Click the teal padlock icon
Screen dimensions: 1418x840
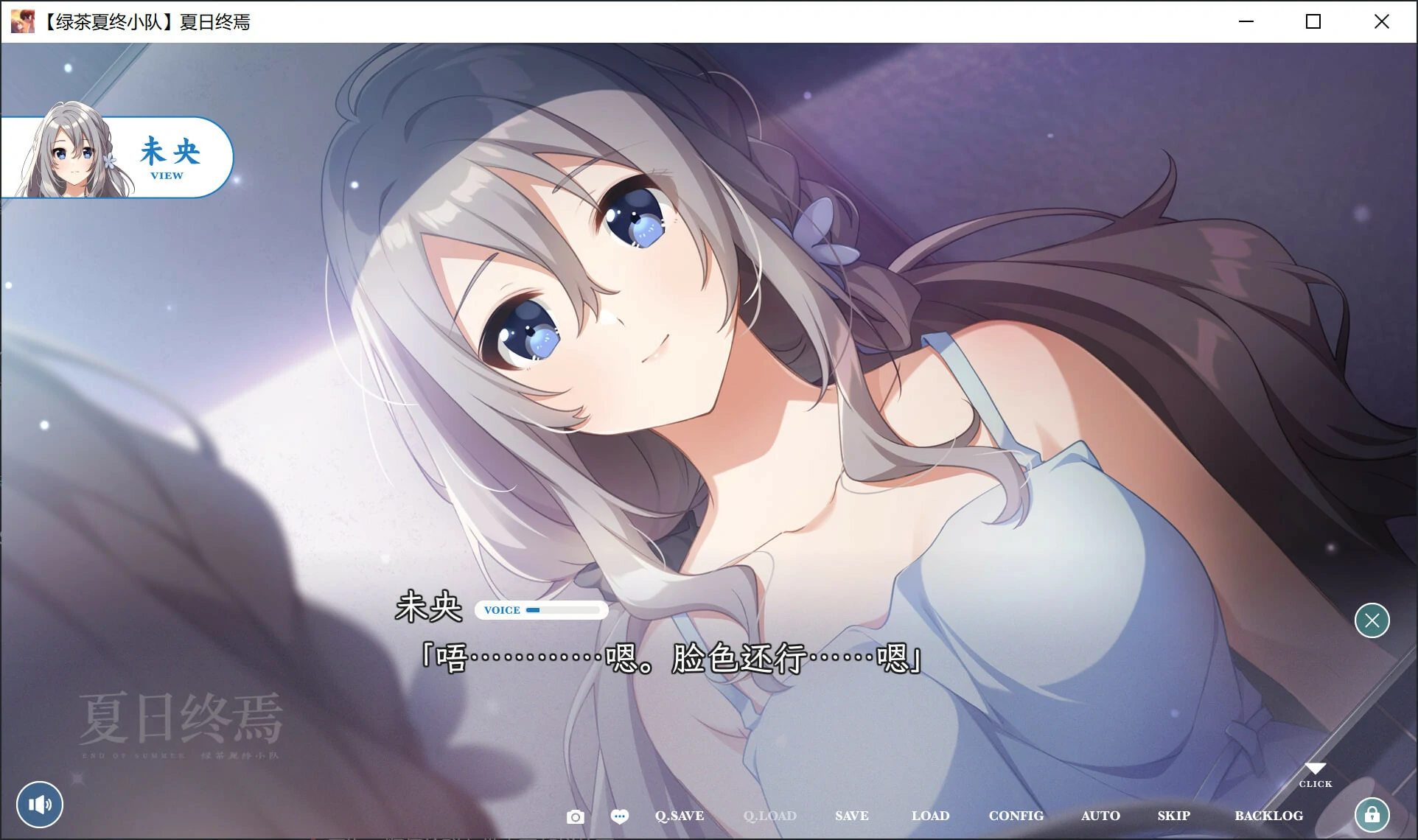coord(1372,815)
